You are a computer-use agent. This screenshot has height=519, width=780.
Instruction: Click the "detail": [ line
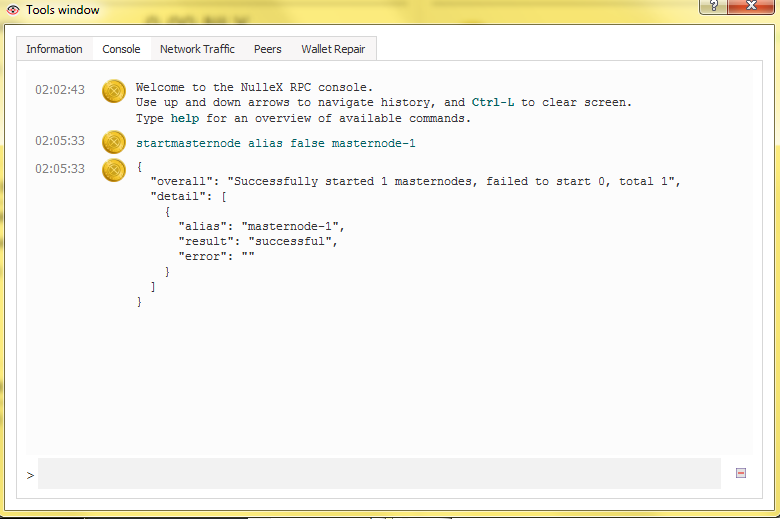189,197
